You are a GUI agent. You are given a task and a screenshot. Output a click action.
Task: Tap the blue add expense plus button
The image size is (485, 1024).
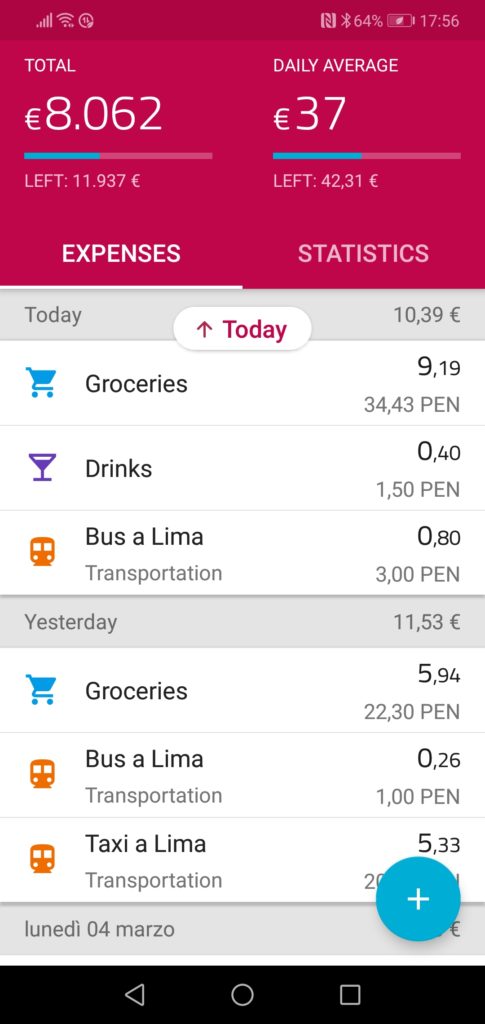tap(418, 899)
